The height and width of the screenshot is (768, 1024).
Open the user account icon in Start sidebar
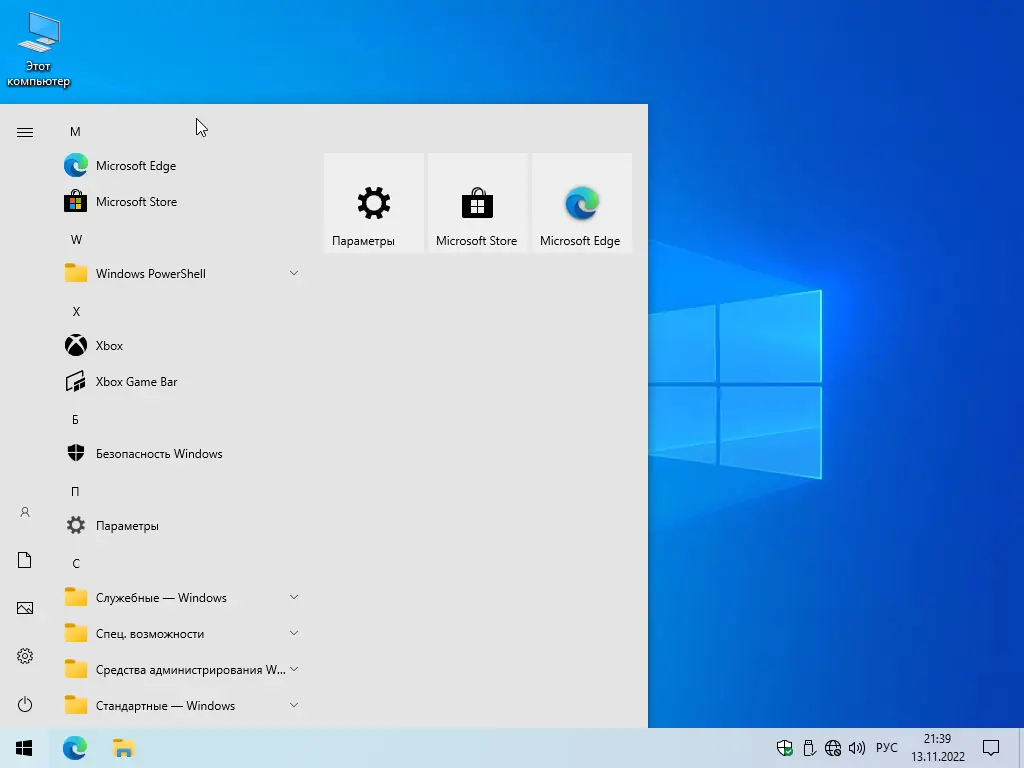point(25,512)
